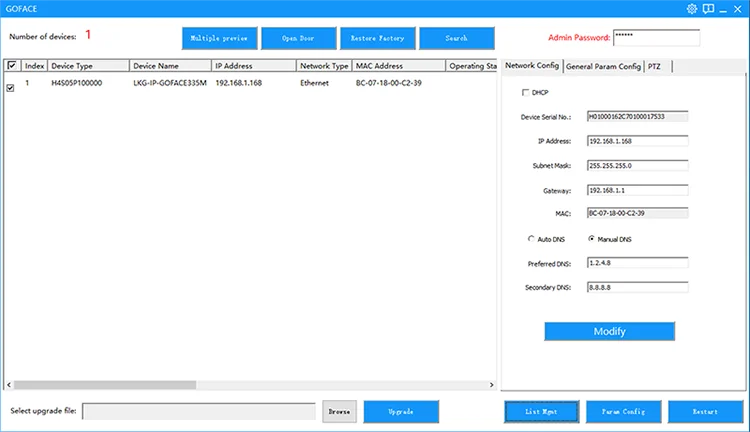The height and width of the screenshot is (432, 750).
Task: Click the Restart button
Action: pyautogui.click(x=706, y=411)
